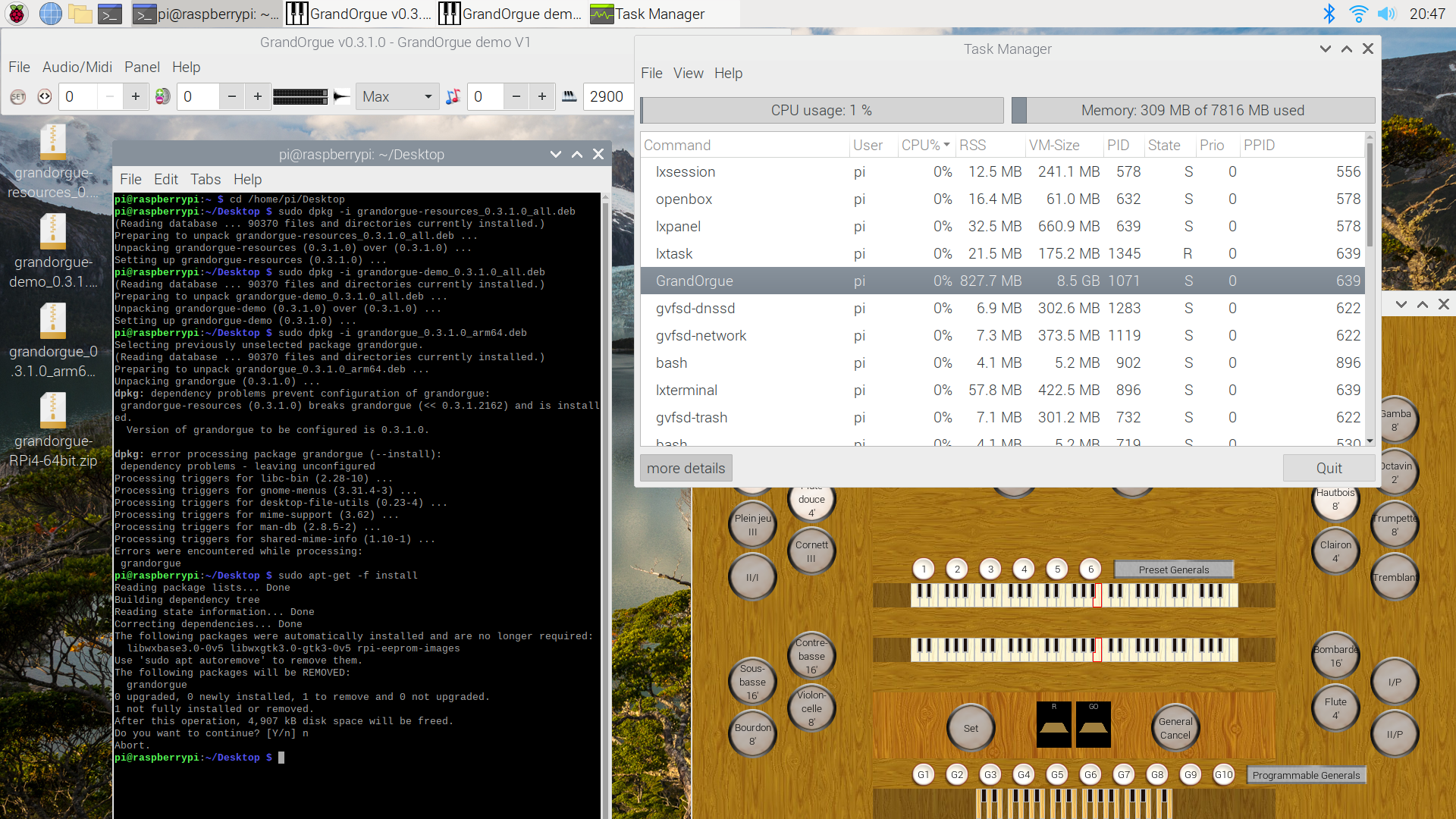Open Raspberry Pi main menu
The height and width of the screenshot is (819, 1456).
click(x=17, y=13)
